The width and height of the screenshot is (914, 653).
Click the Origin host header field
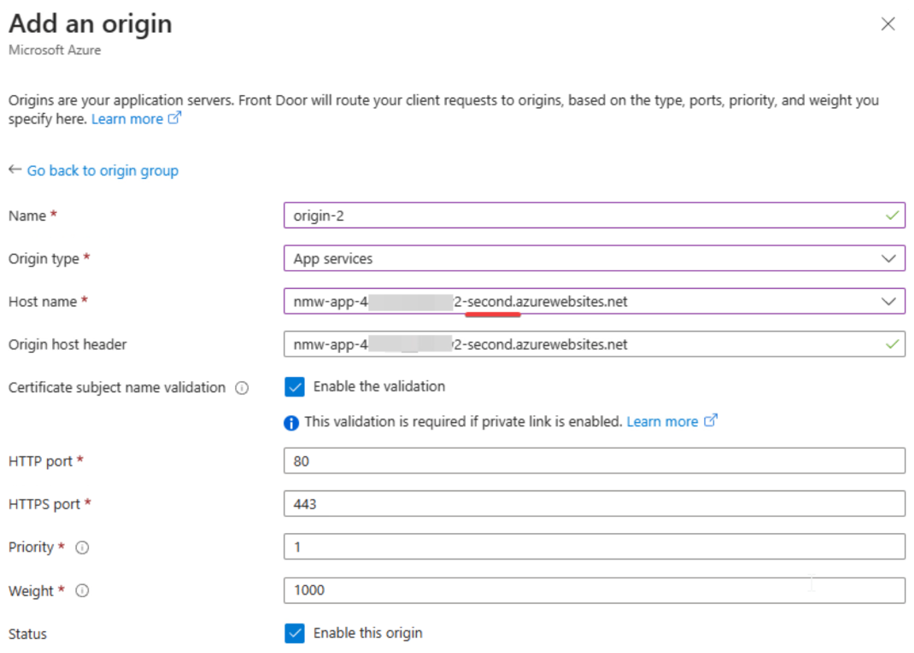594,344
